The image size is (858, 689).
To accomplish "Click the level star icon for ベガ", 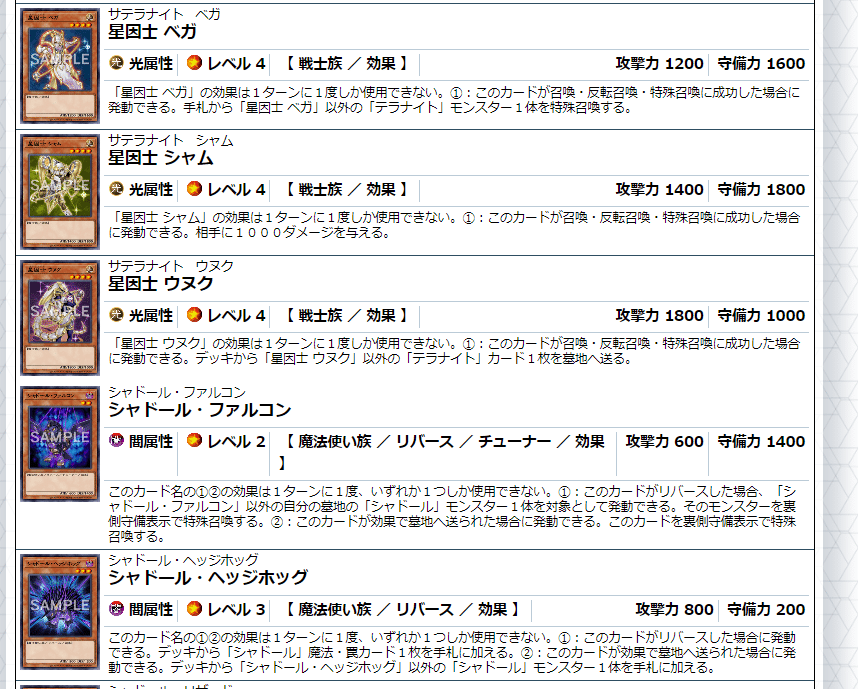I will (194, 63).
